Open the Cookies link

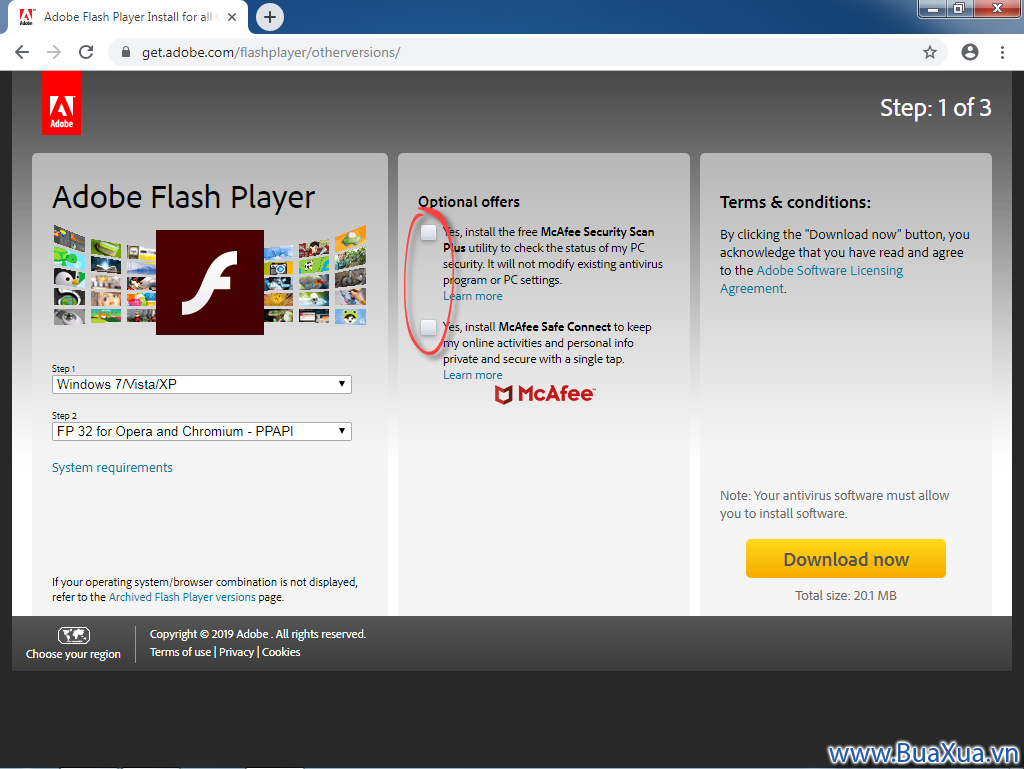click(281, 652)
